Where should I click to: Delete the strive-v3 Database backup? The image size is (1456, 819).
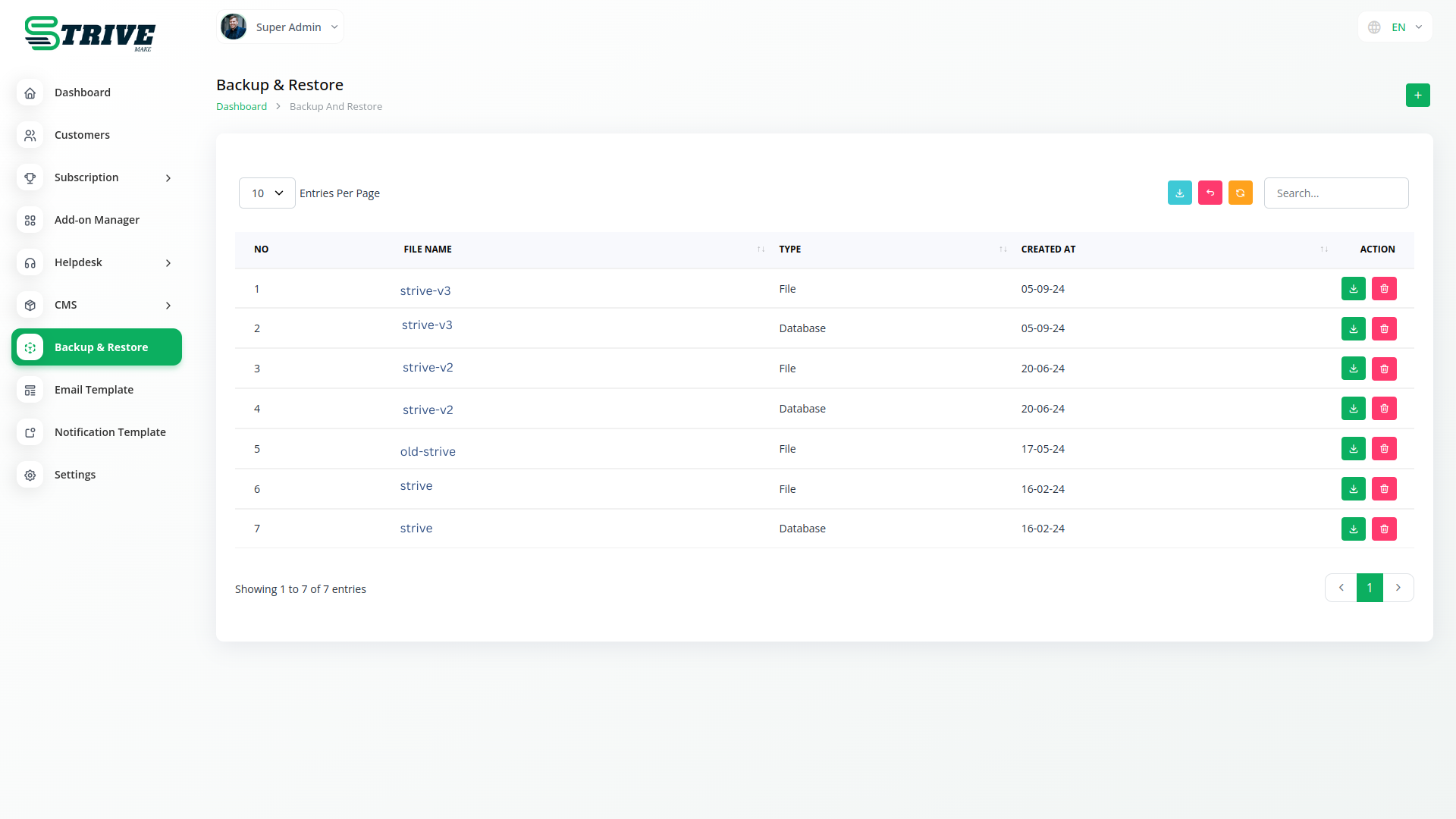pyautogui.click(x=1384, y=329)
